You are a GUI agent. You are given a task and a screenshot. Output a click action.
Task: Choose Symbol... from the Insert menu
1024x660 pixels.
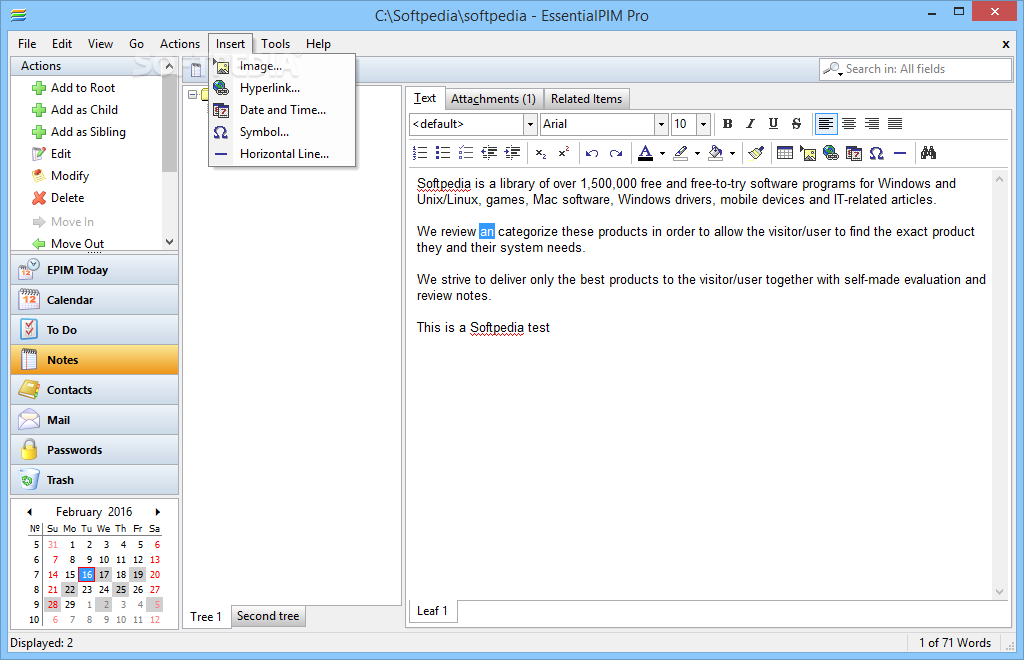(282, 132)
